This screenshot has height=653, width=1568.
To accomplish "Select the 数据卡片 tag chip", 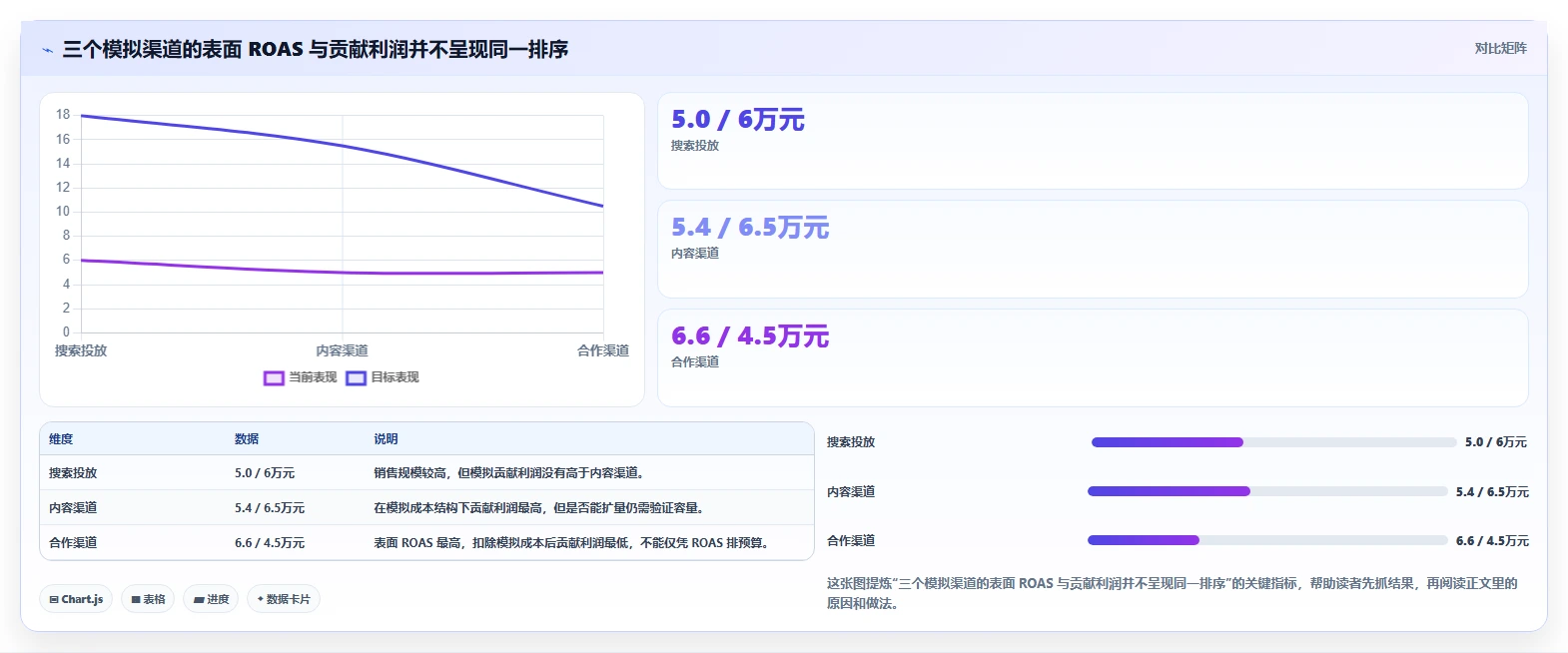I will [284, 599].
